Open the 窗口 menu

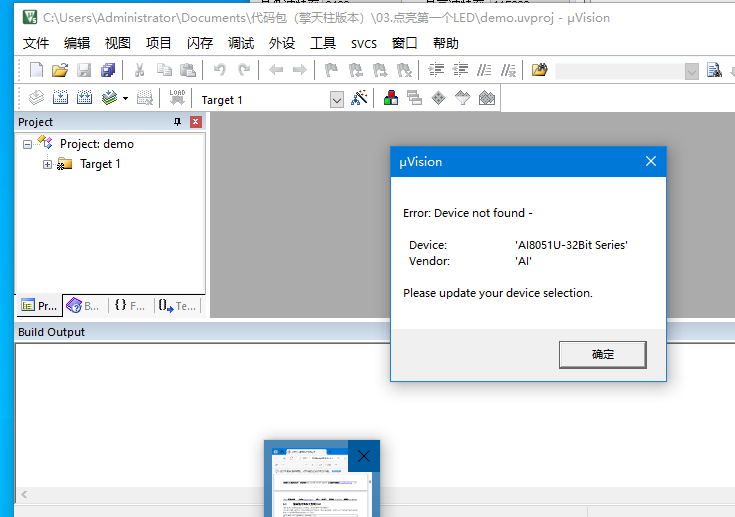405,44
